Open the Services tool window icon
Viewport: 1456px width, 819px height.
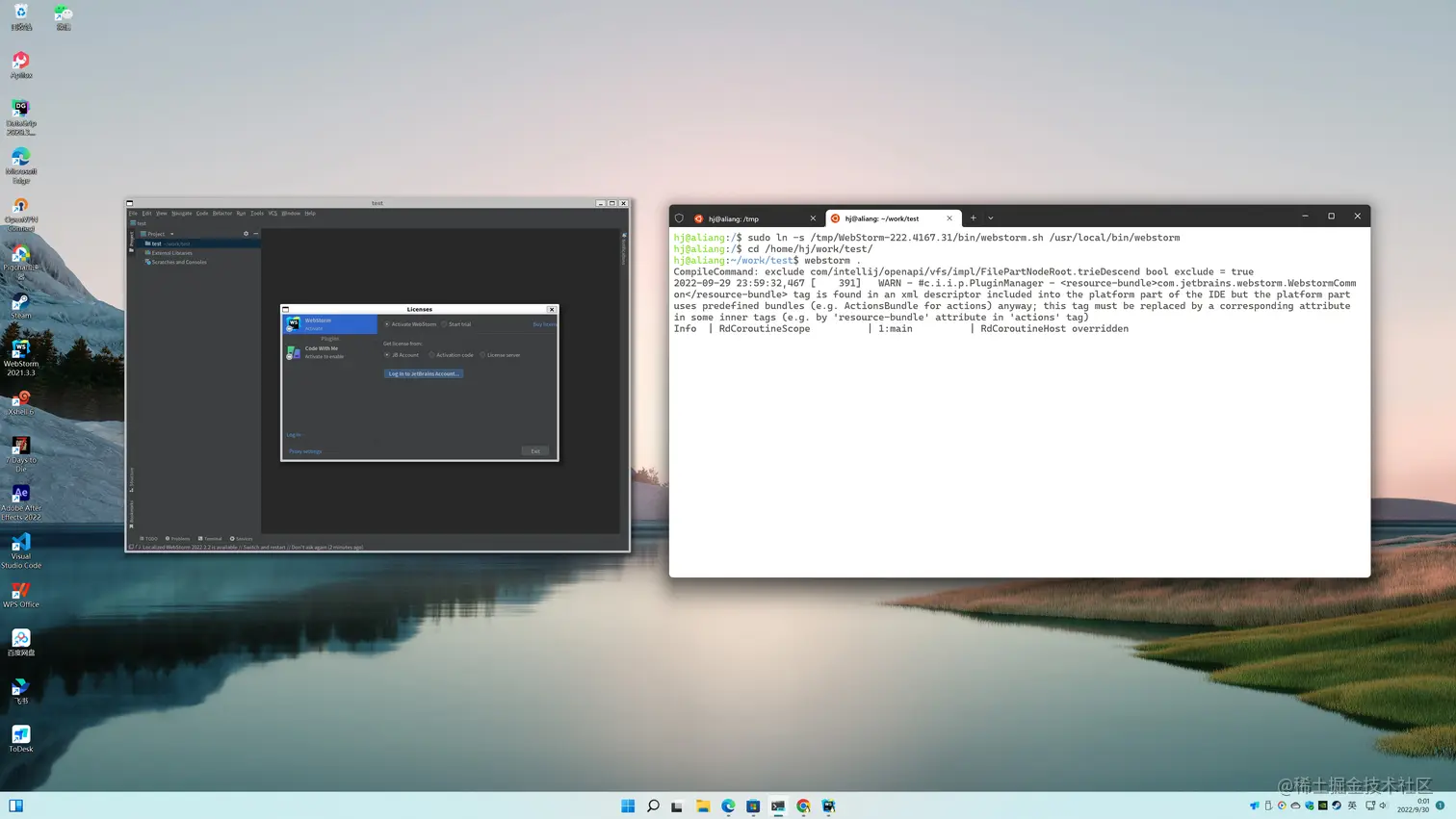[244, 539]
